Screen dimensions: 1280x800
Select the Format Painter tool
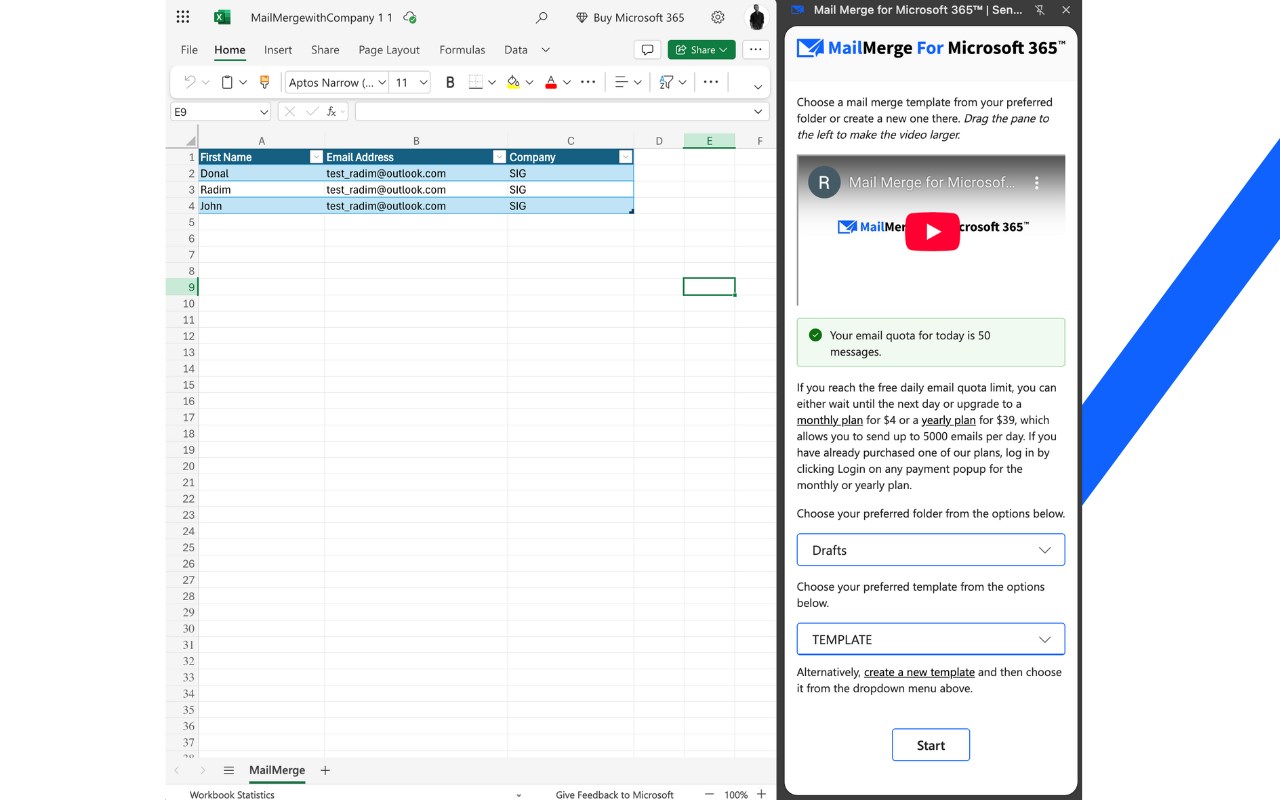tap(263, 81)
